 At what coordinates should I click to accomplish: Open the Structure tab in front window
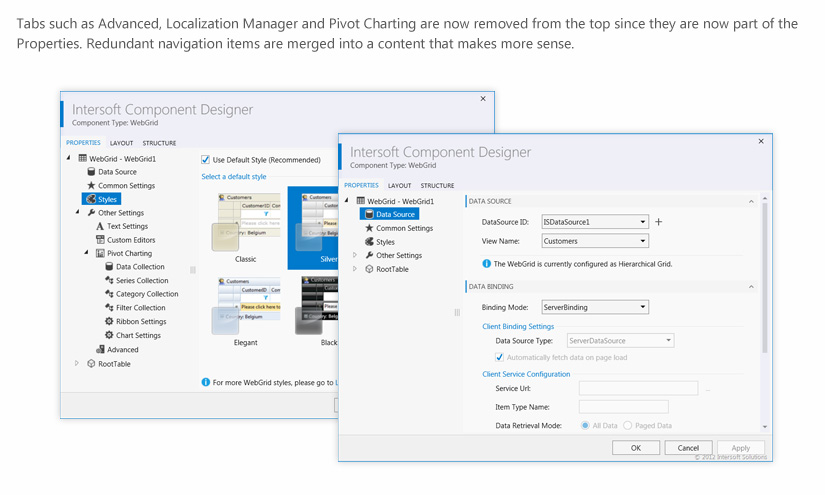(437, 186)
